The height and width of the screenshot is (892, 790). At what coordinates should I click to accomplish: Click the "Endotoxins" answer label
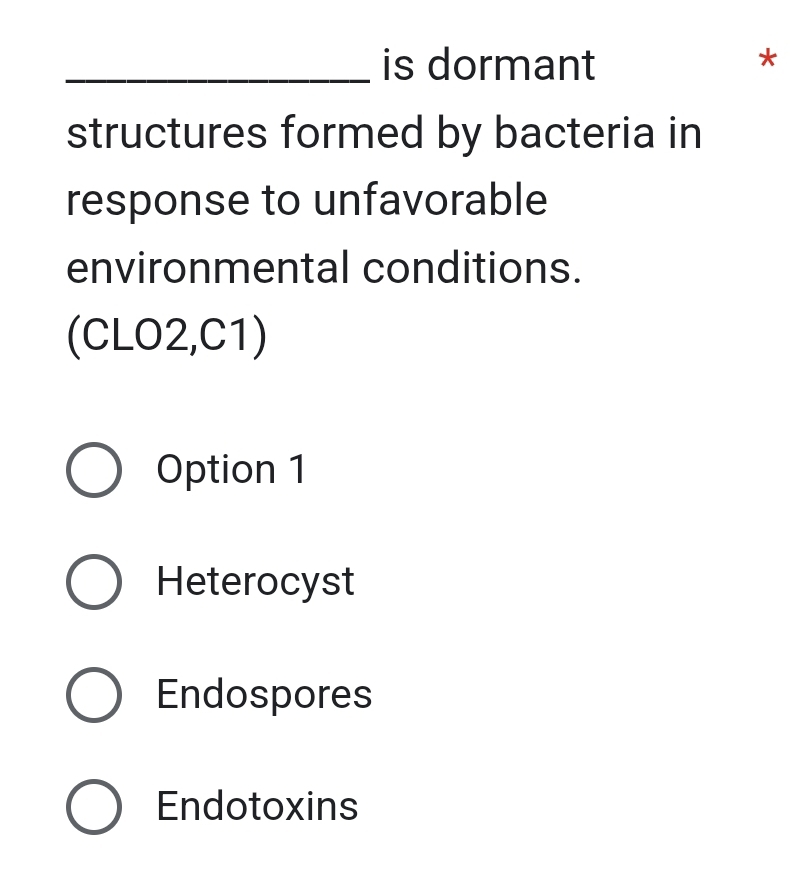tap(258, 807)
